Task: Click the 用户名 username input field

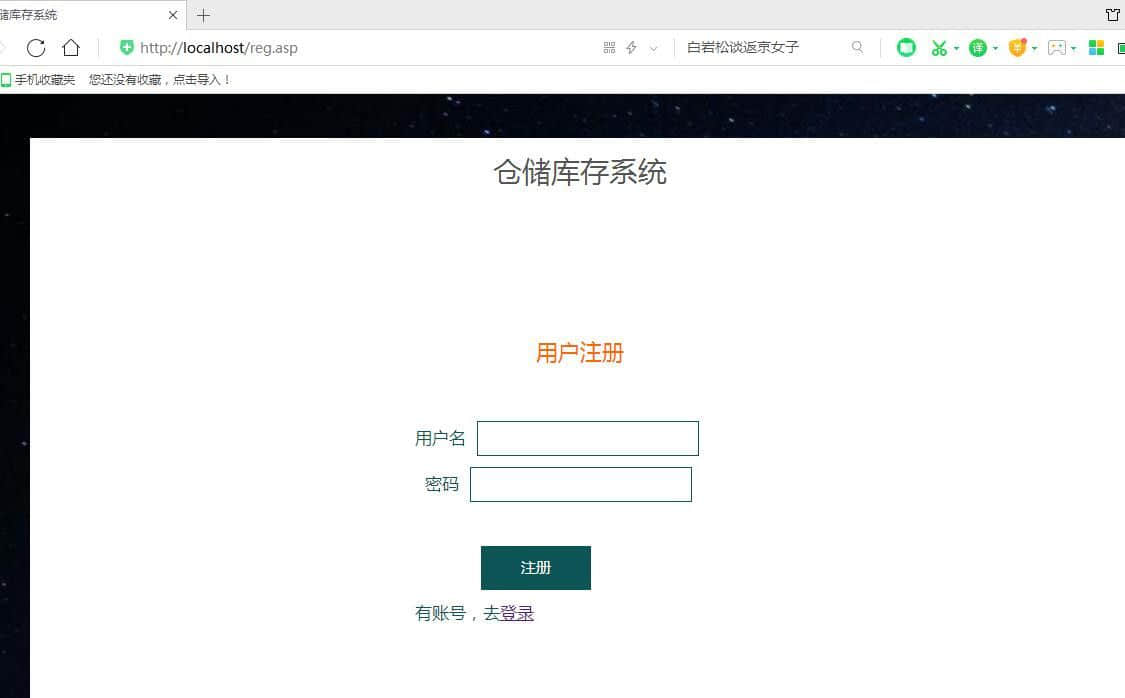Action: [x=587, y=439]
